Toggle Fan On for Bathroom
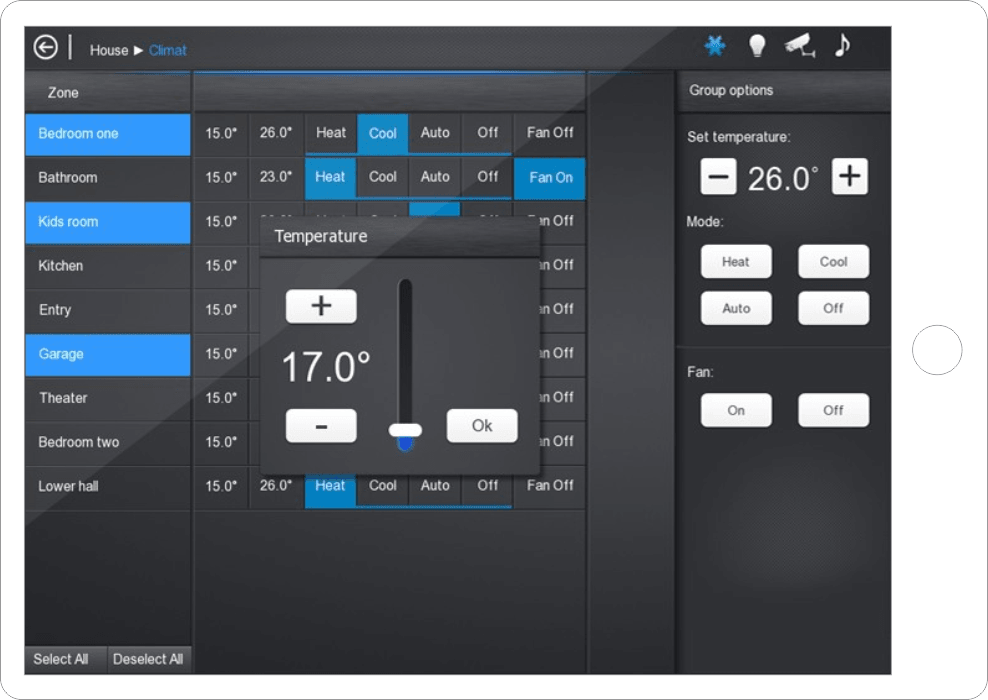Image resolution: width=988 pixels, height=700 pixels. [550, 178]
